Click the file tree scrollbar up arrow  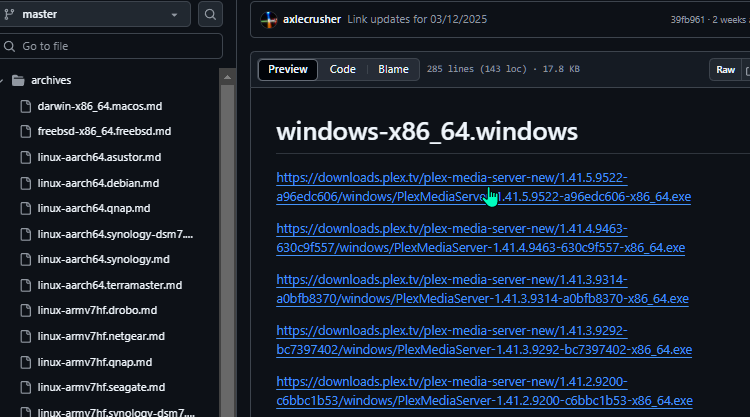[x=227, y=77]
